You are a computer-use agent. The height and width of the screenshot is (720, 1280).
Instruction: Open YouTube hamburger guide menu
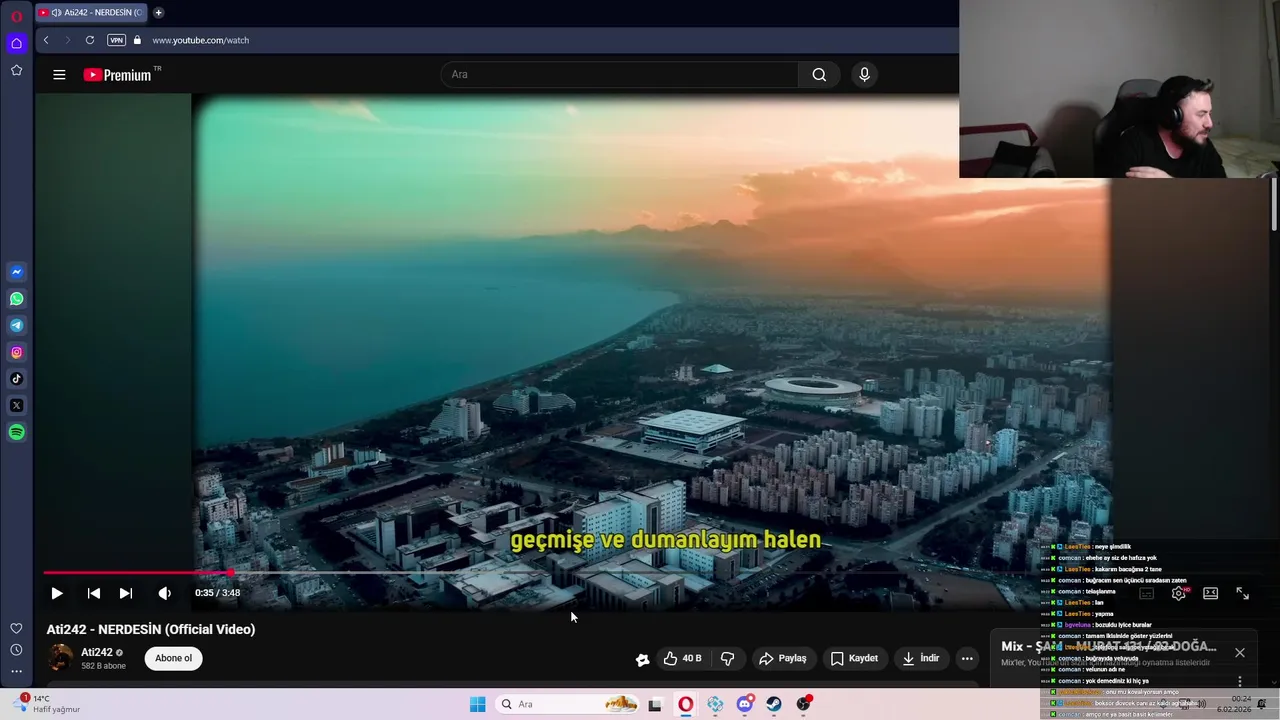(59, 75)
